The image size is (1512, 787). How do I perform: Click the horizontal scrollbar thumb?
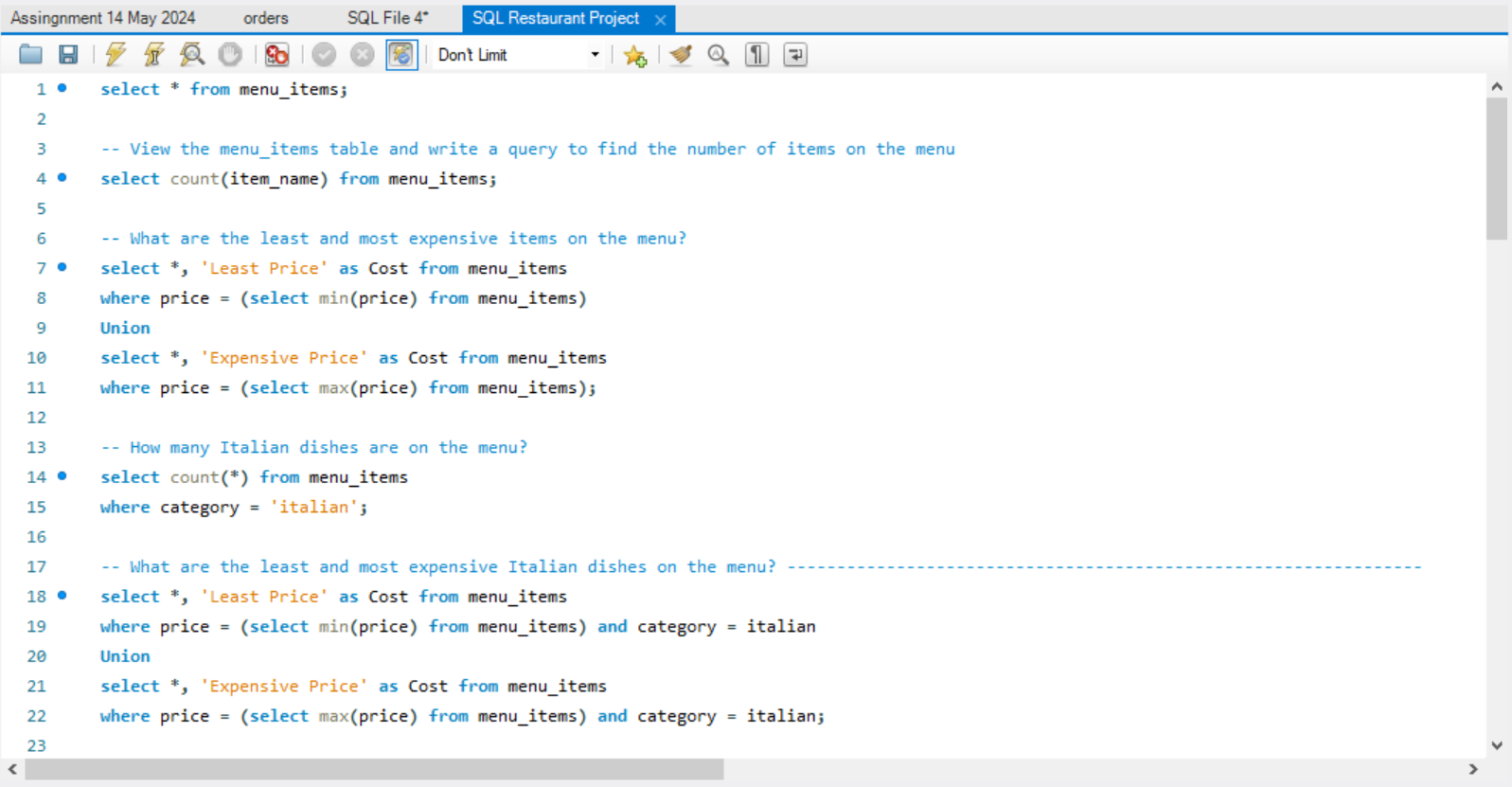tap(374, 769)
